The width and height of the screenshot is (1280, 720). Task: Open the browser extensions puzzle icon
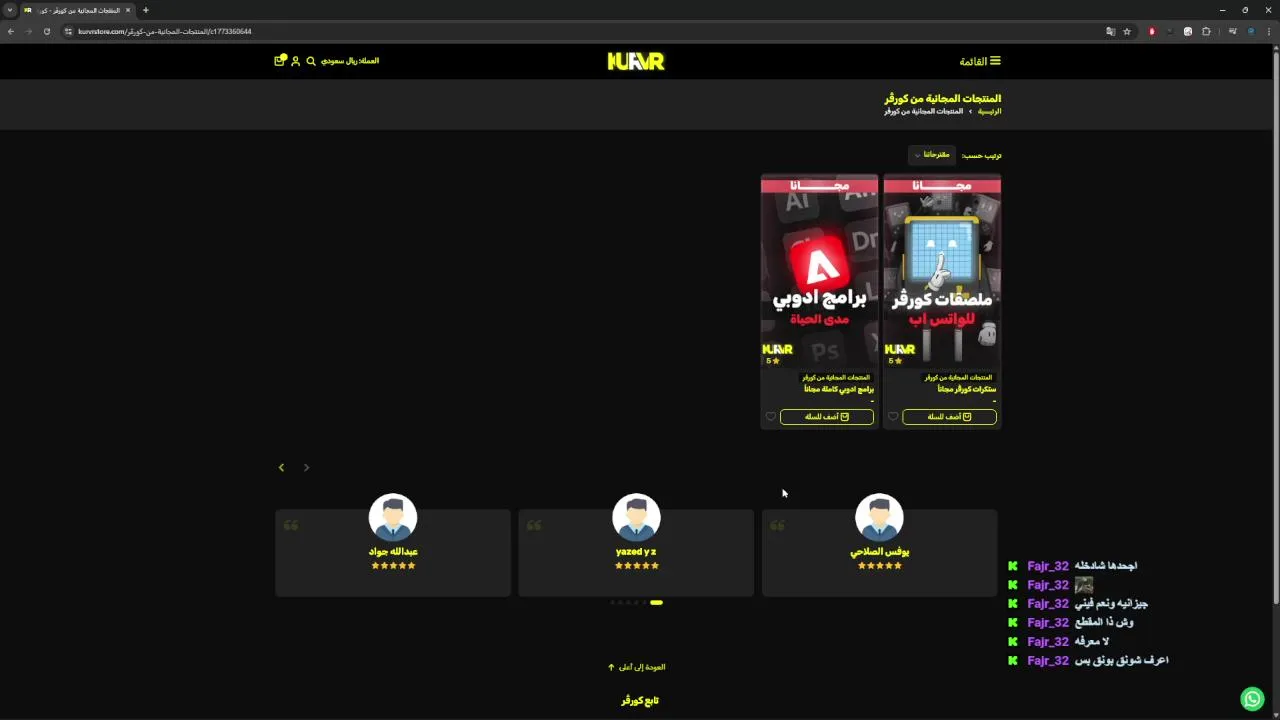(1206, 31)
